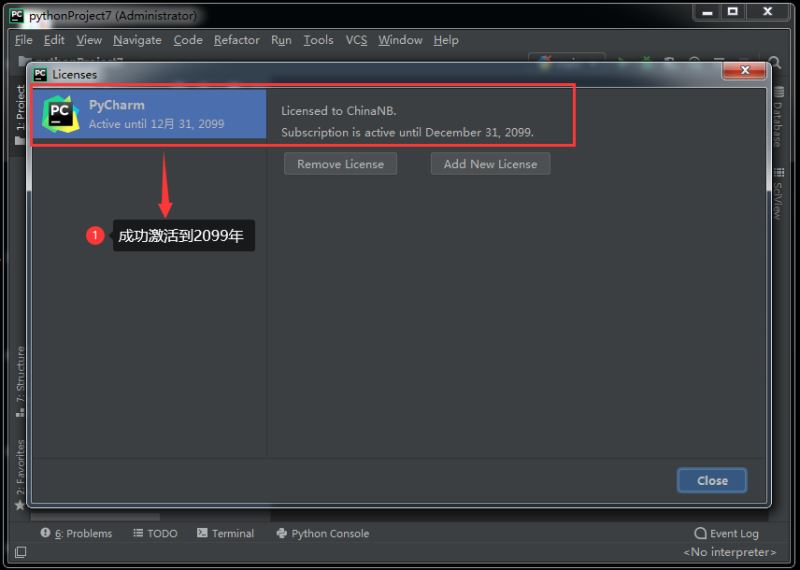
Task: Click the Python Console snake icon
Action: point(281,533)
